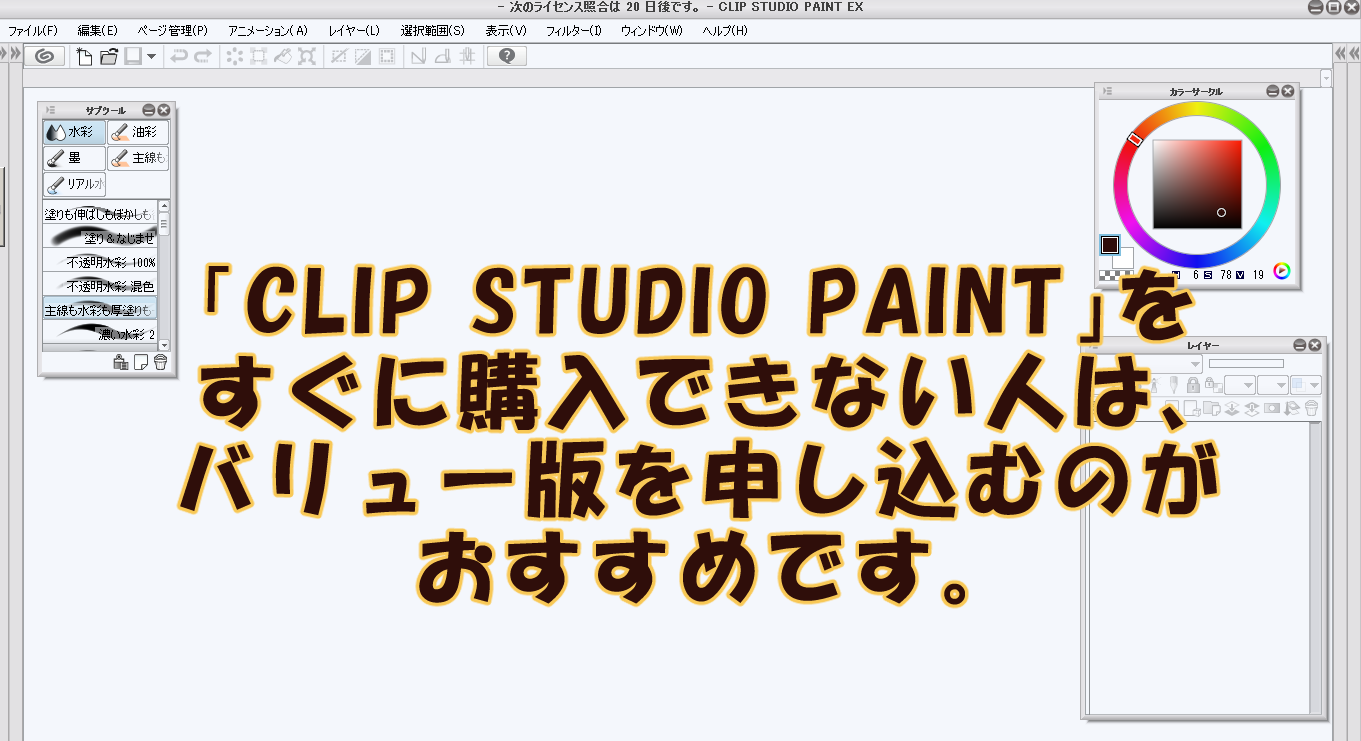This screenshot has height=741, width=1361.
Task: Select the 墨 sub tool group
Action: click(74, 158)
